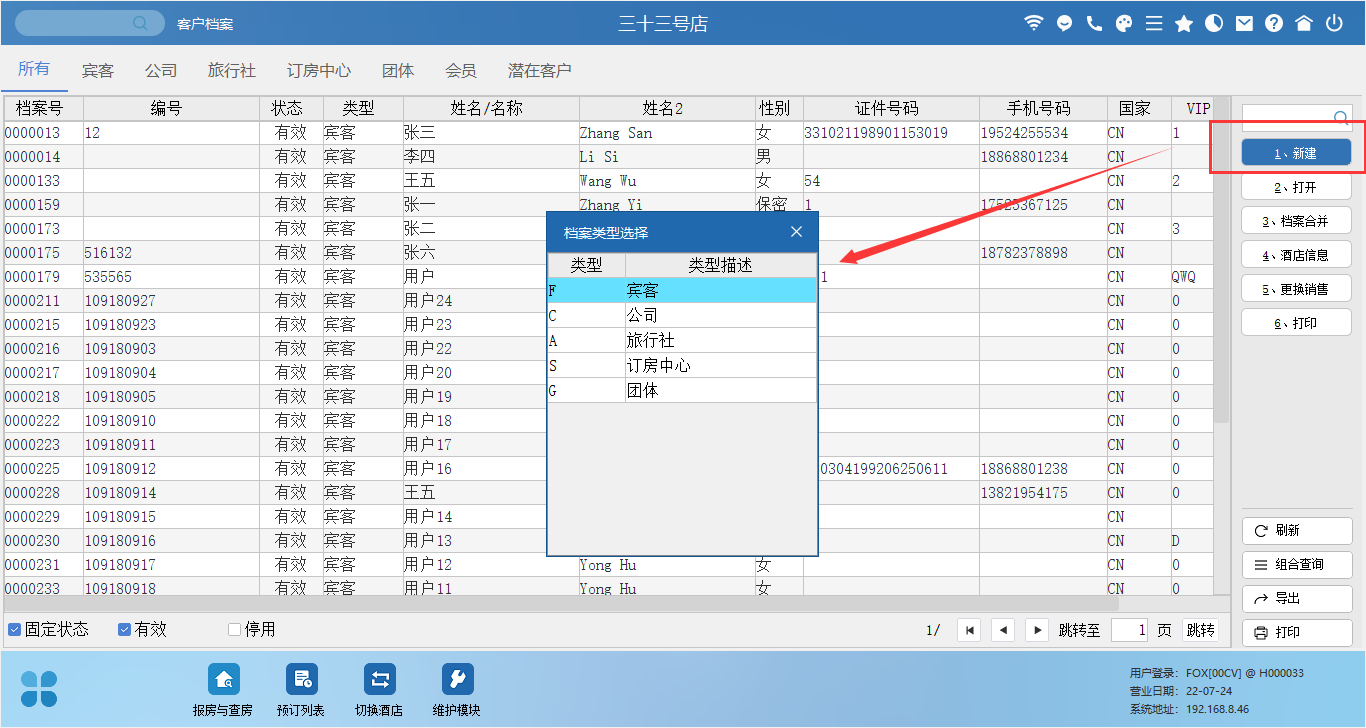Image resolution: width=1366 pixels, height=728 pixels.
Task: Select 公司 row in type dialog
Action: point(682,316)
